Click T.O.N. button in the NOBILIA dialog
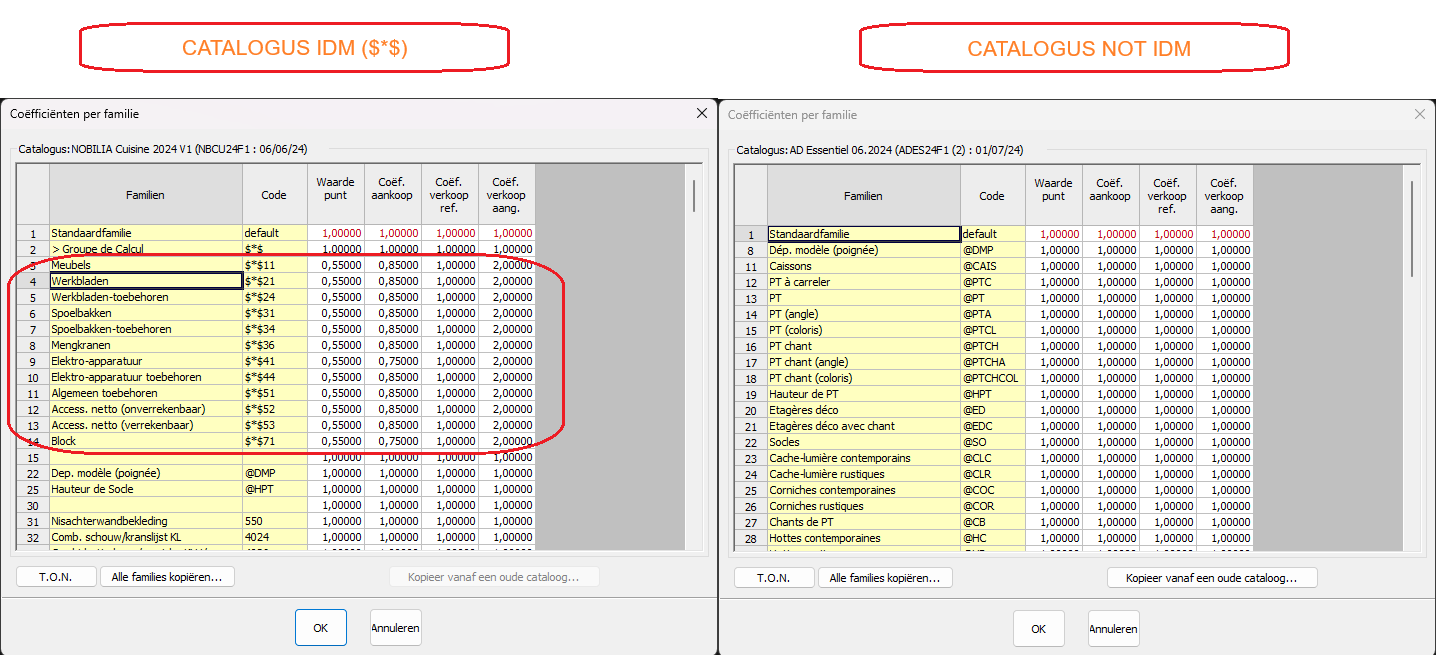 56,577
